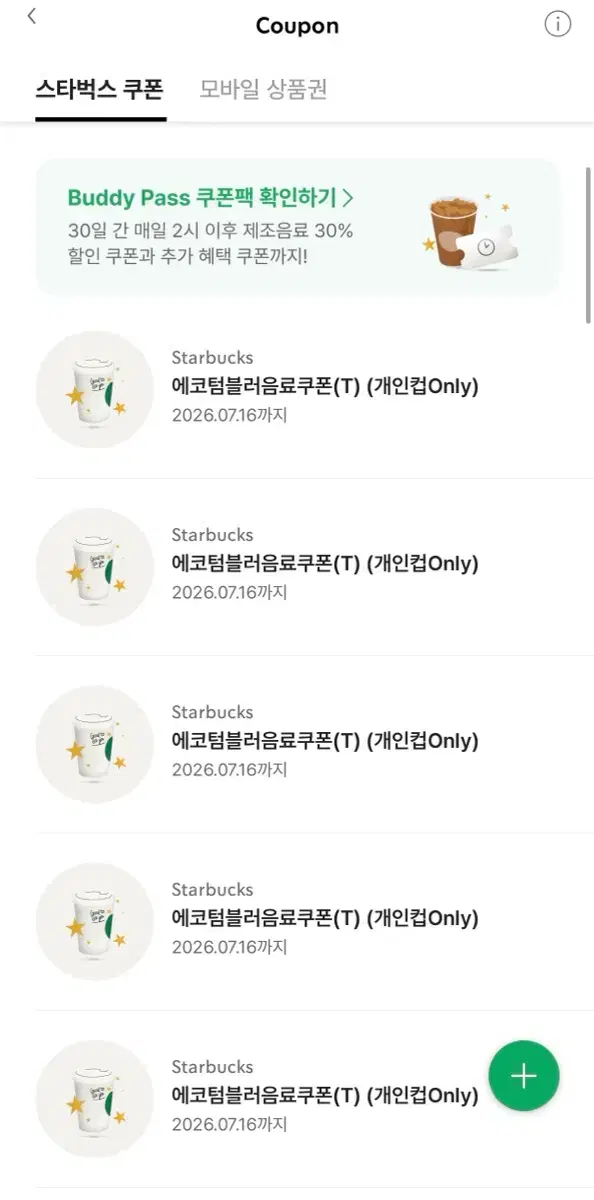Image resolution: width=594 pixels, height=1200 pixels.
Task: Open the fifth eco tumbler coupon cup icon
Action: (95, 1098)
